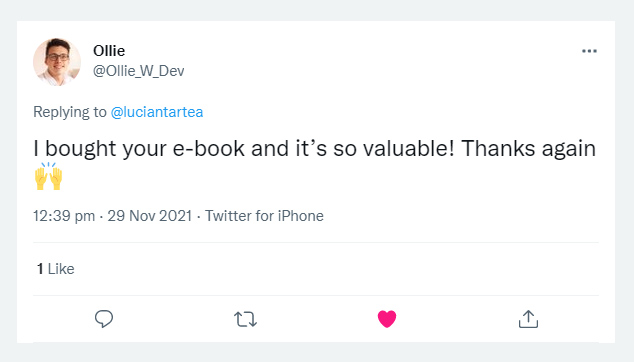
Task: Open the three-dot more options menu
Action: (x=589, y=51)
